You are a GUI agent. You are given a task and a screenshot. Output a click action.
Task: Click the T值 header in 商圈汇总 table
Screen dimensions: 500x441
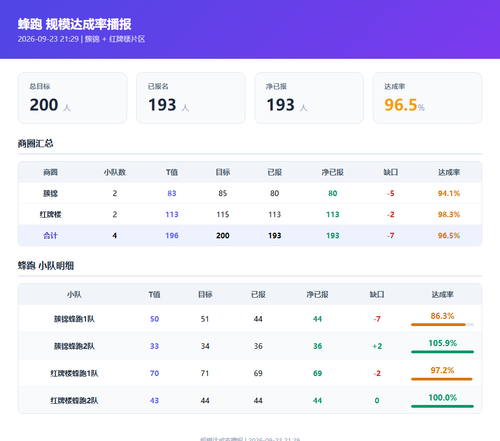172,172
